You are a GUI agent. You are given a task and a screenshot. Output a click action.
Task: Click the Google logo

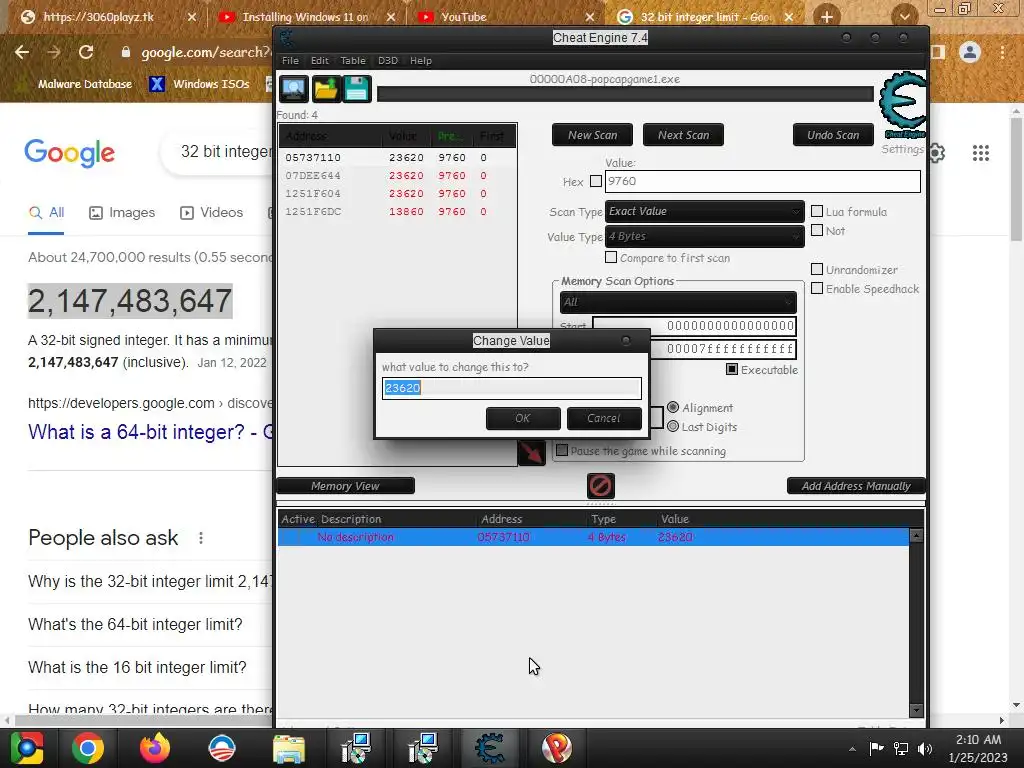click(69, 153)
